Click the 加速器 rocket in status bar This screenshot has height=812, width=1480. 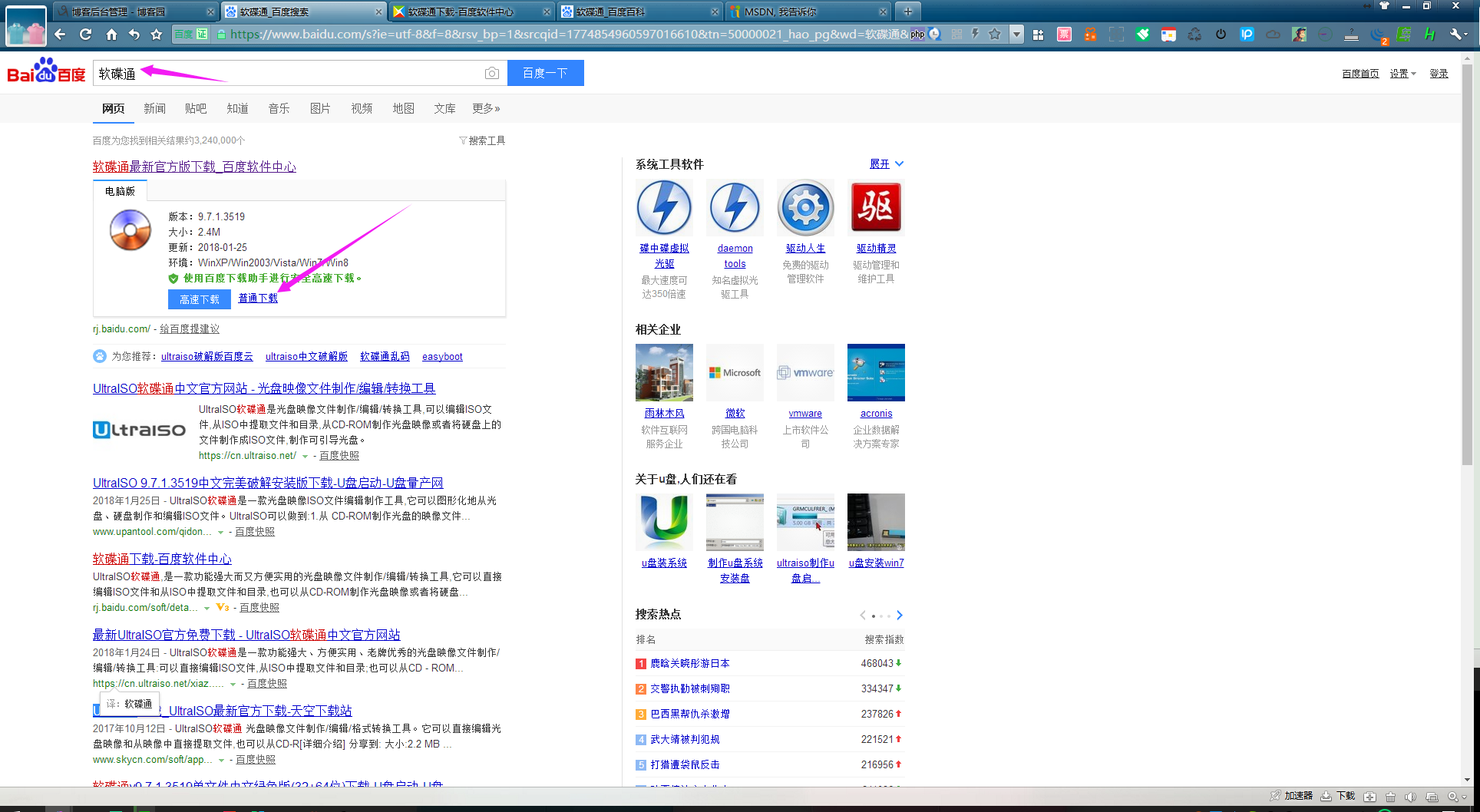(x=1291, y=796)
